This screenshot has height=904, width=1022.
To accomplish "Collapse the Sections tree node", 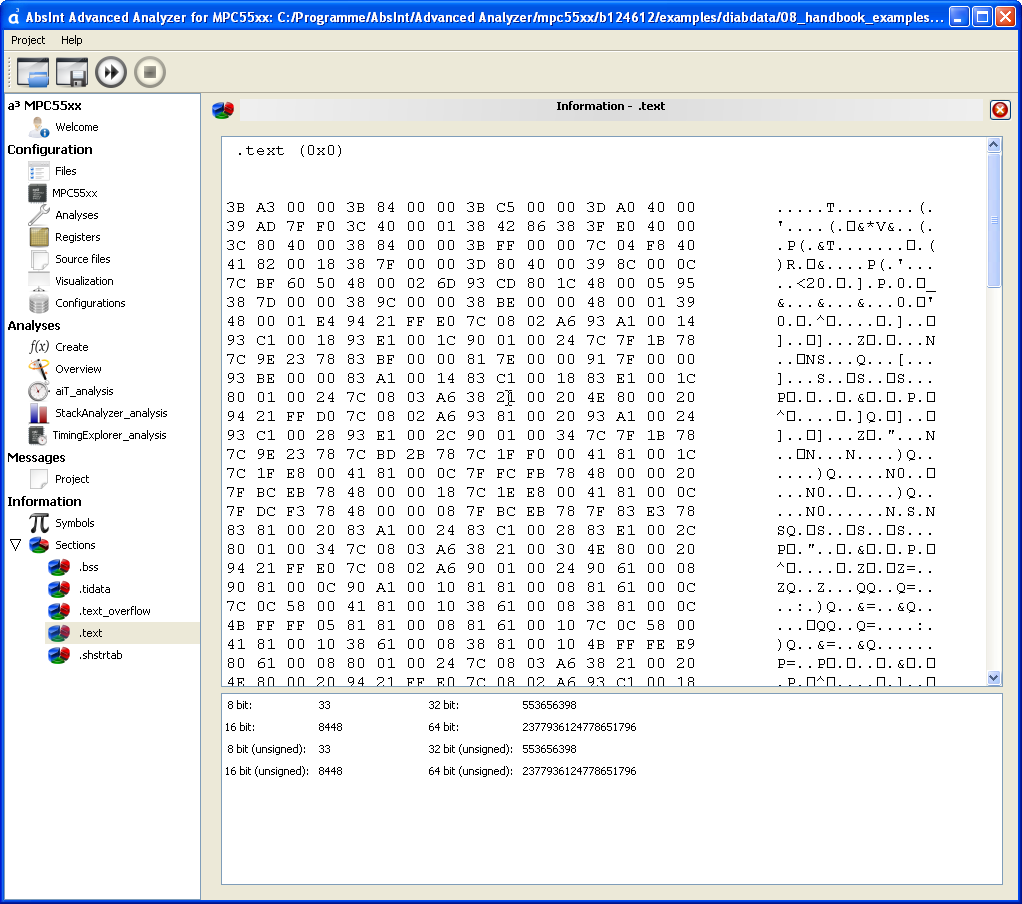I will [16, 545].
